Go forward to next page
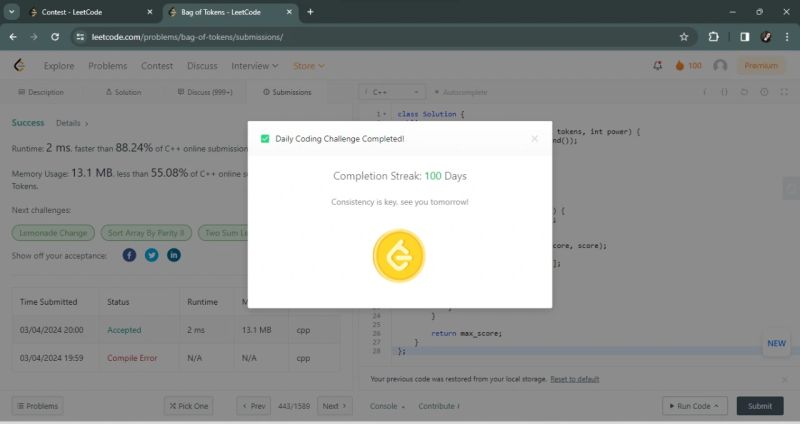Screen dimensions: 800x424 (x=34, y=37)
